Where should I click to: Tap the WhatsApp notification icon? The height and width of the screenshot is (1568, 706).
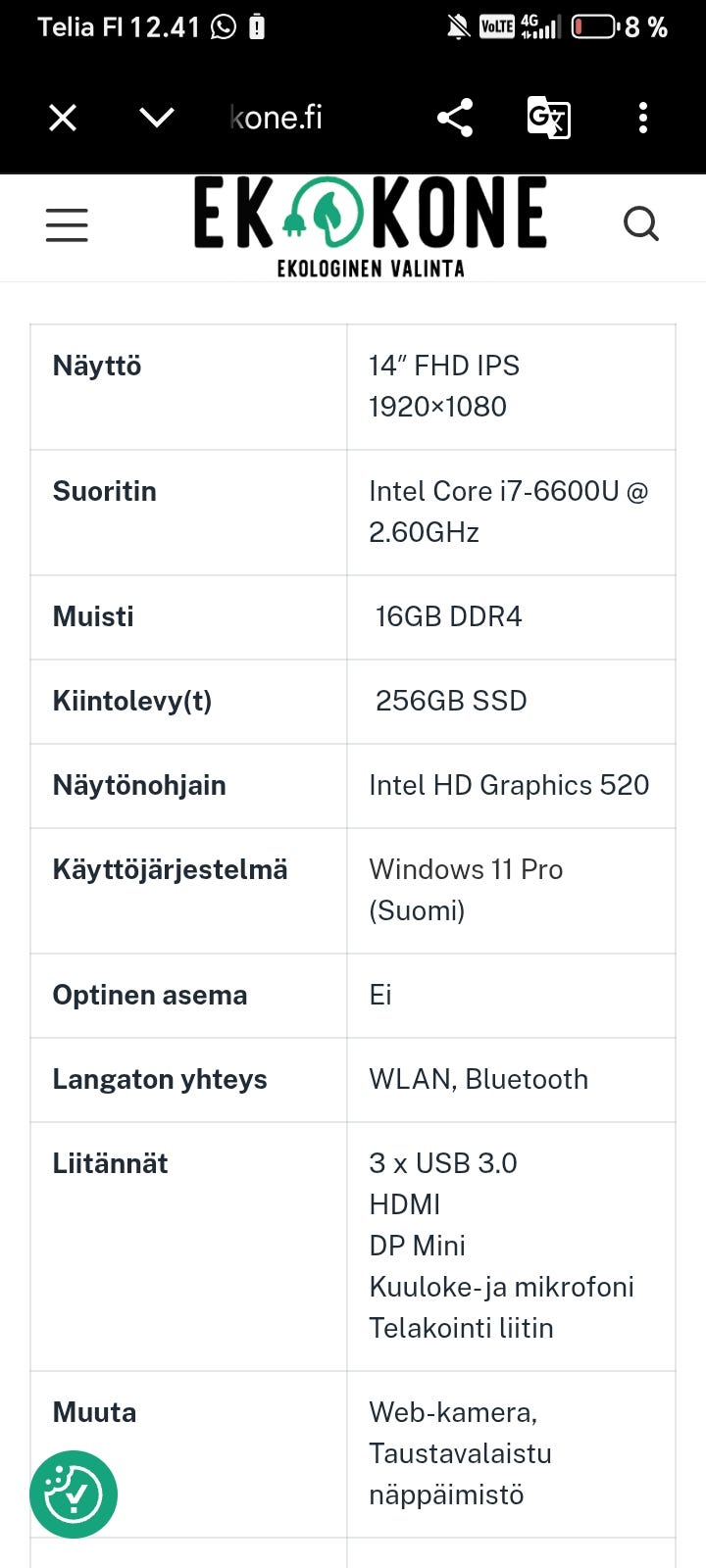coord(224,27)
